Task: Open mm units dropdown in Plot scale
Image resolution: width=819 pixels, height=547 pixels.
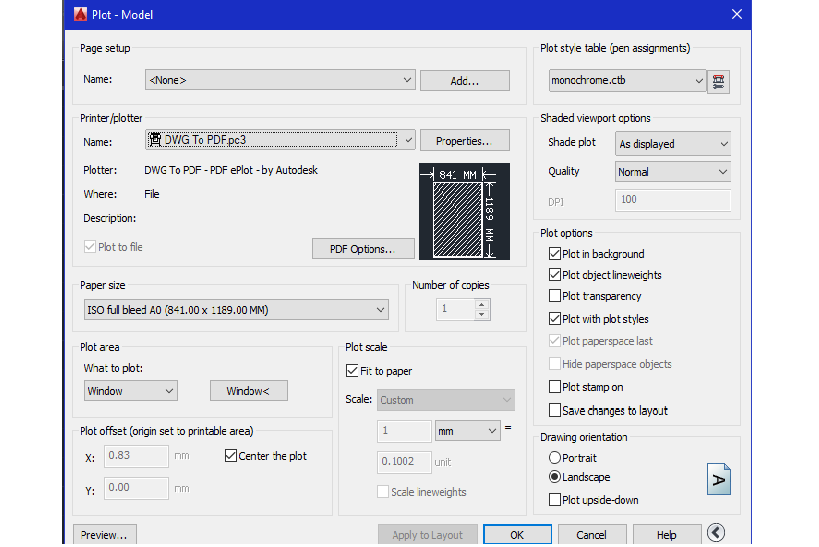Action: click(467, 431)
